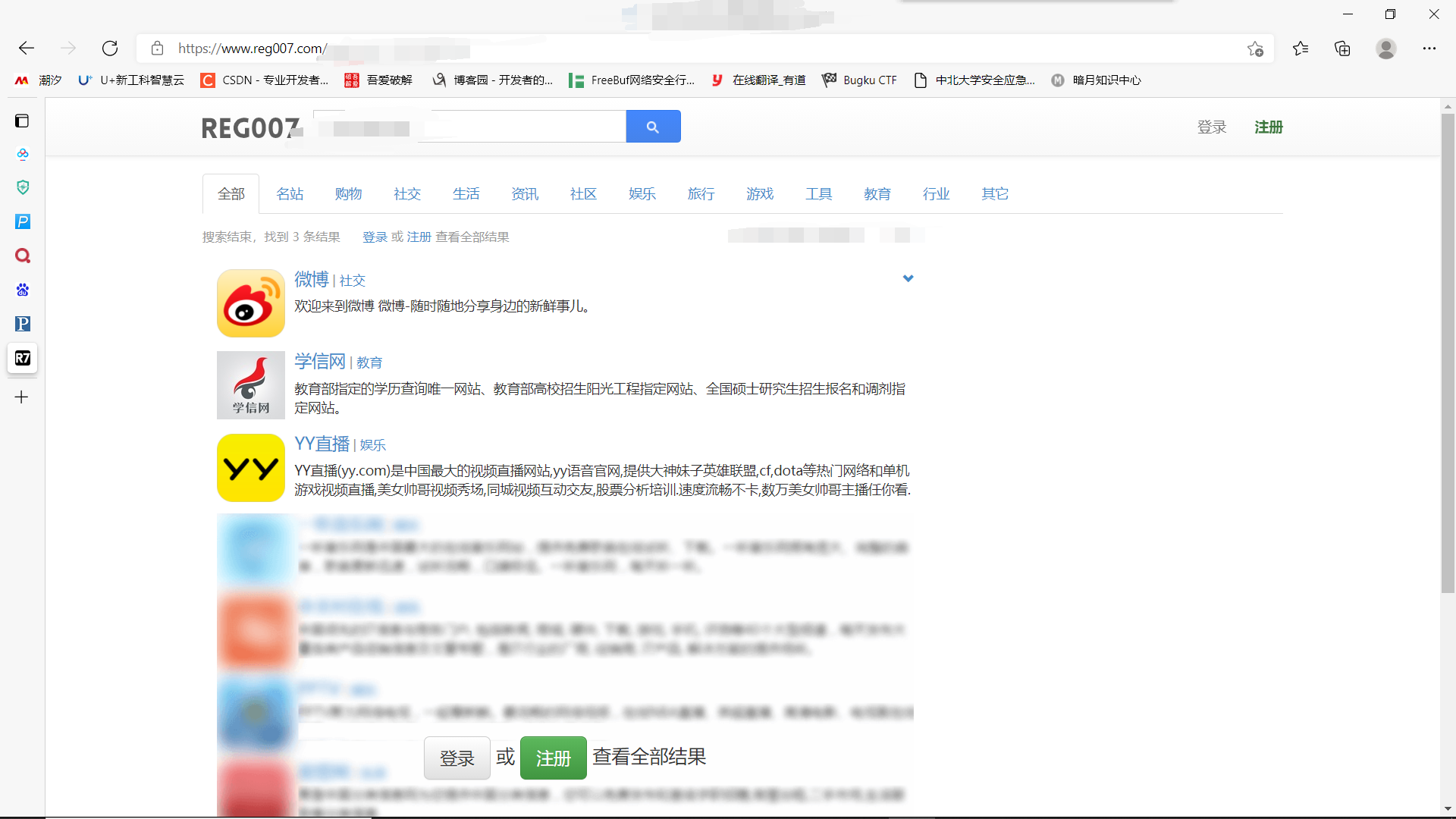Focus the REG007 search input field
Viewport: 1456px width, 819px height.
(470, 127)
